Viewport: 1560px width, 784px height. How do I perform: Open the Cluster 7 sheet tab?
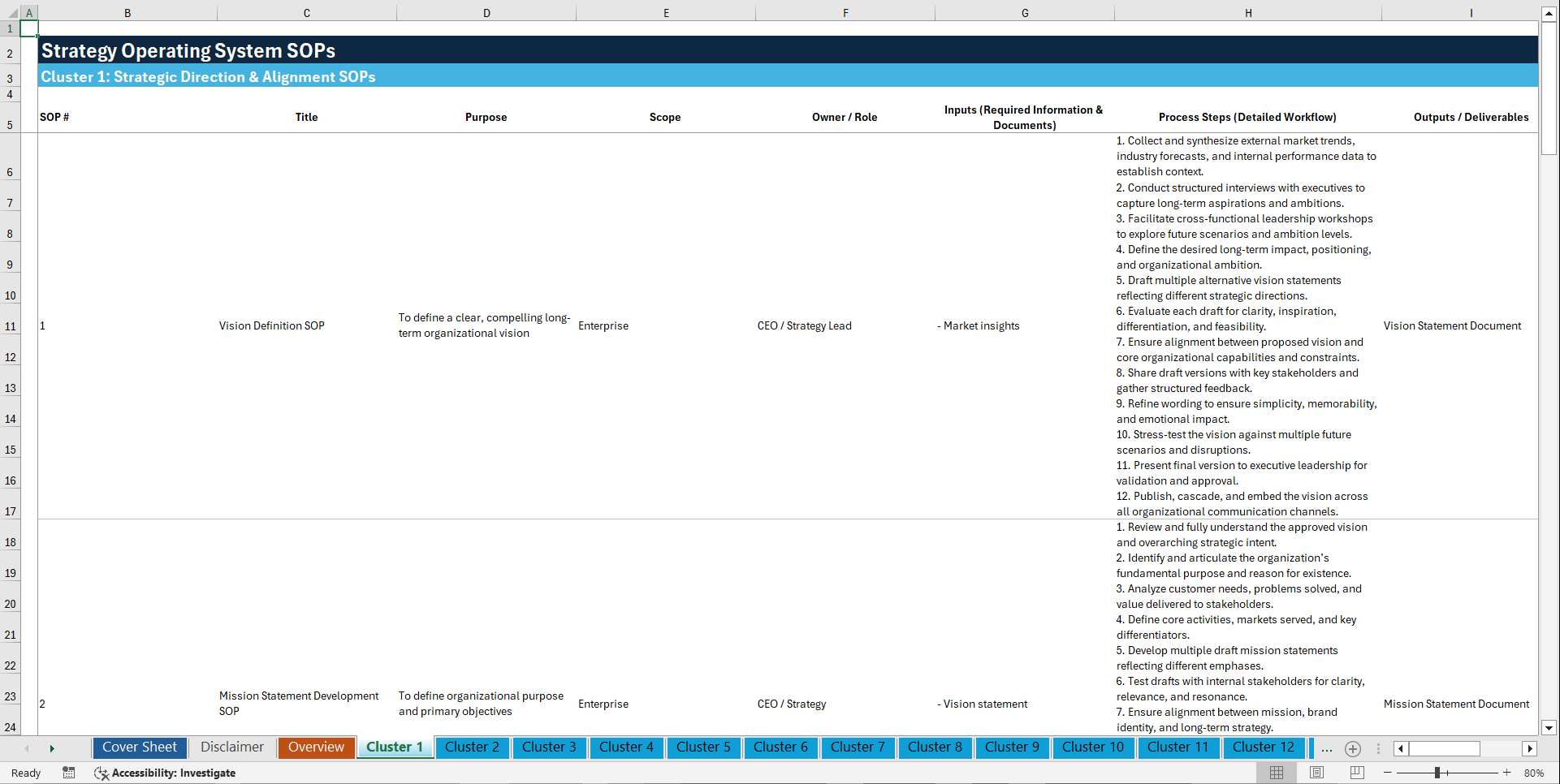pyautogui.click(x=858, y=747)
